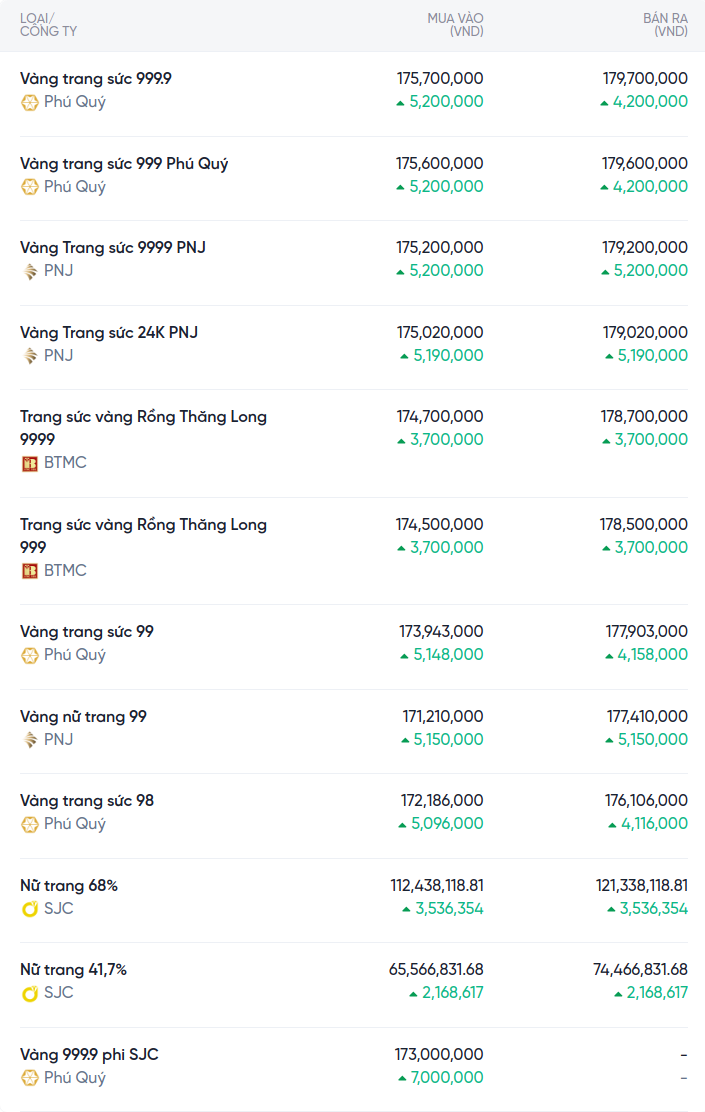Select Vàng trang sức 99 title
Image resolution: width=705 pixels, height=1112 pixels.
[87, 632]
